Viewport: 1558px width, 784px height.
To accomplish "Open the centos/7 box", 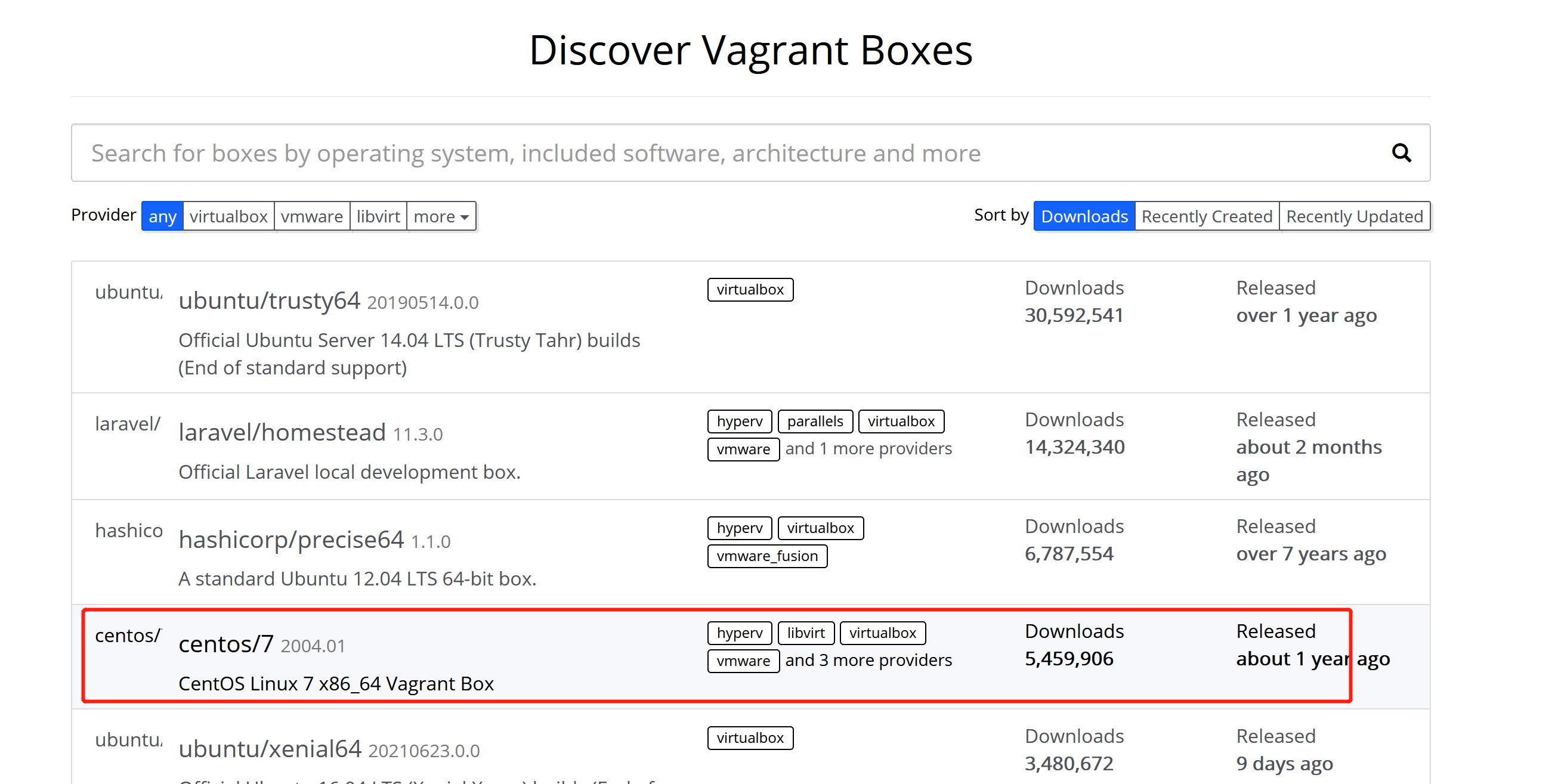I will pos(225,644).
